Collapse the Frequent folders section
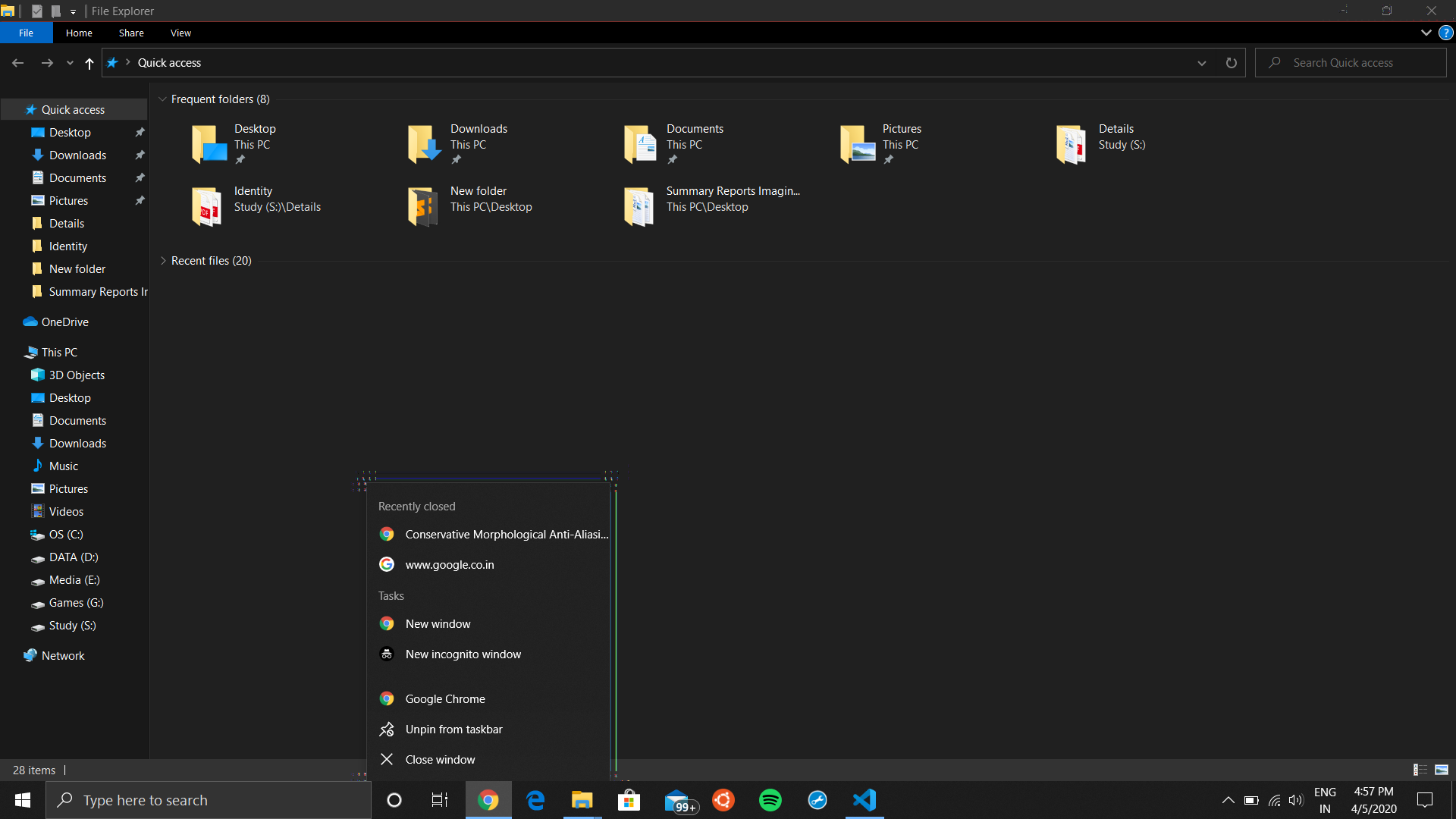This screenshot has width=1456, height=819. point(162,99)
